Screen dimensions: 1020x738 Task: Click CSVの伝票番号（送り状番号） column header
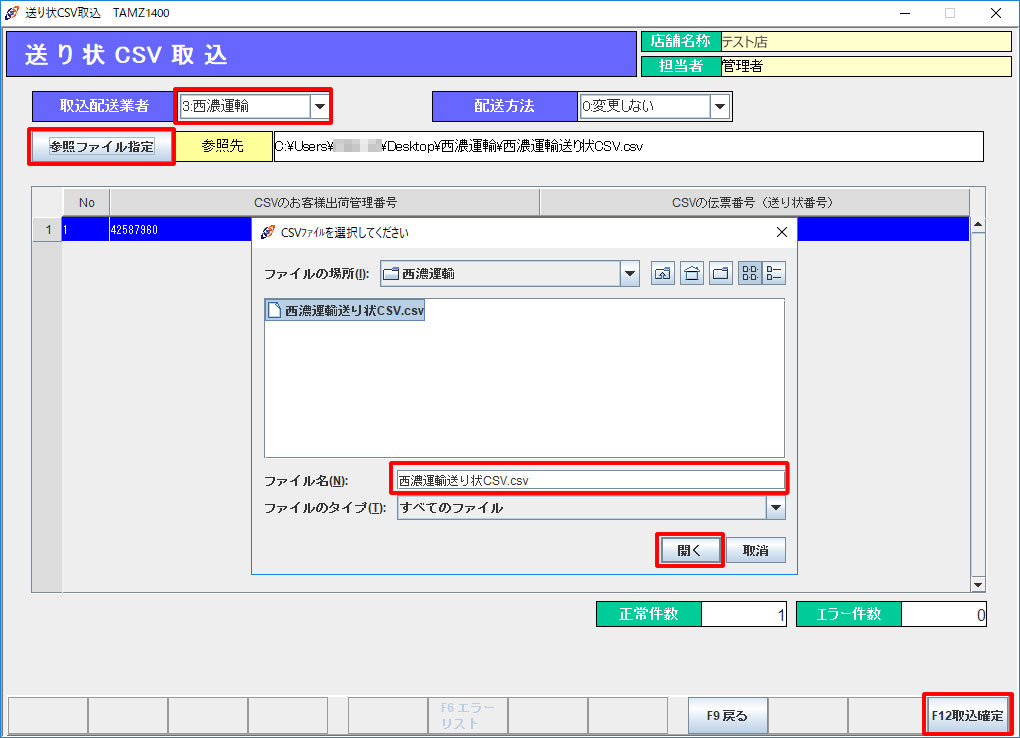tap(754, 202)
